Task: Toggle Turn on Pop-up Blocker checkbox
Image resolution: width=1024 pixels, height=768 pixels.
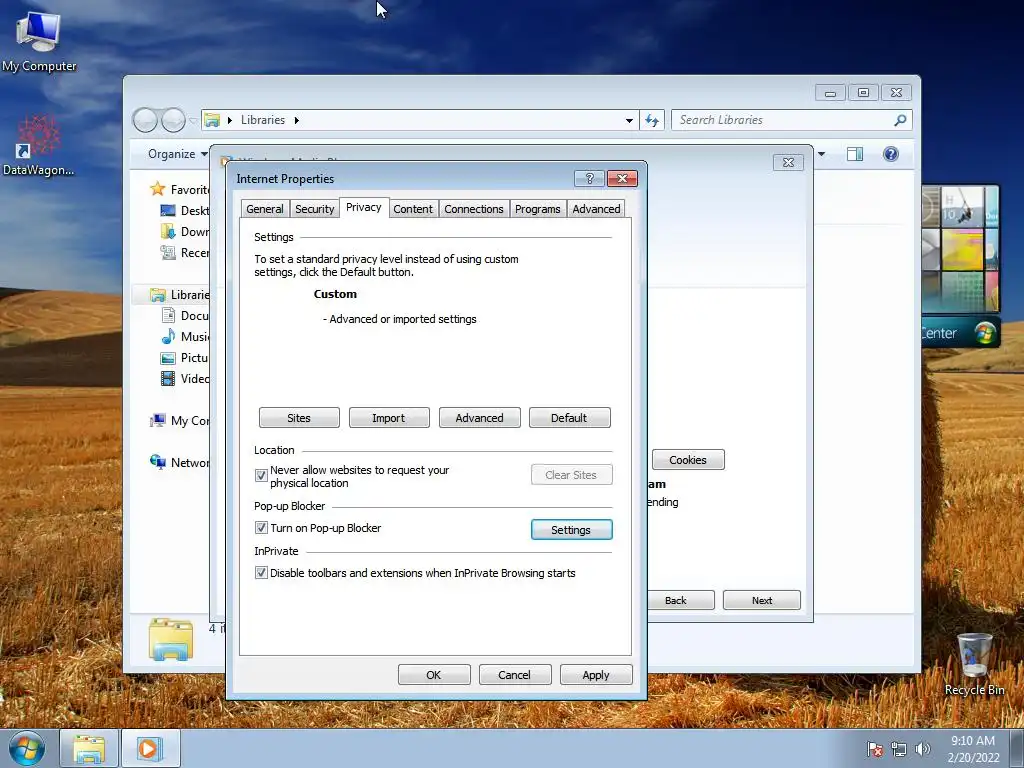Action: [261, 528]
